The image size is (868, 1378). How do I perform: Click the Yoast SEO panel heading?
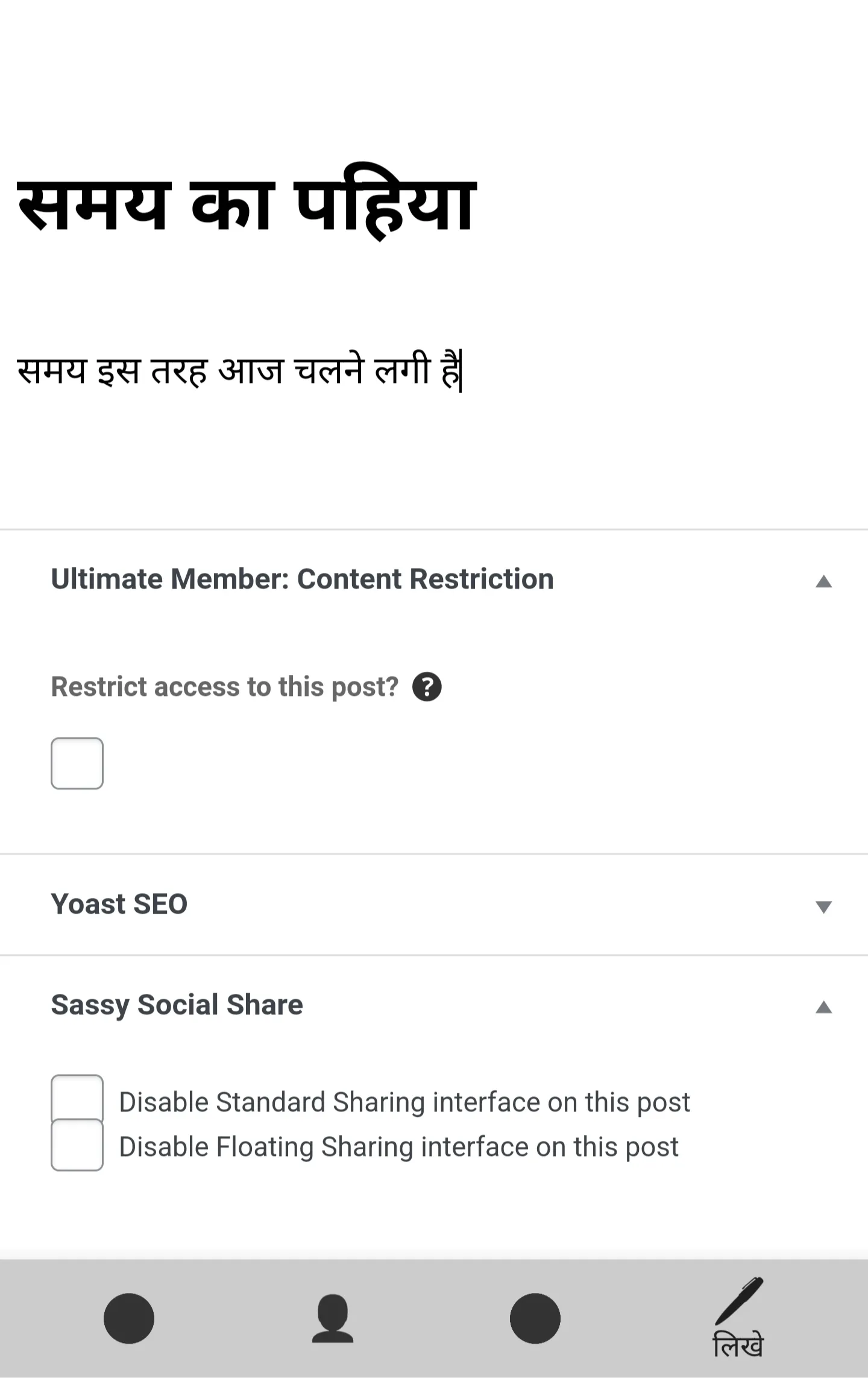coord(119,904)
